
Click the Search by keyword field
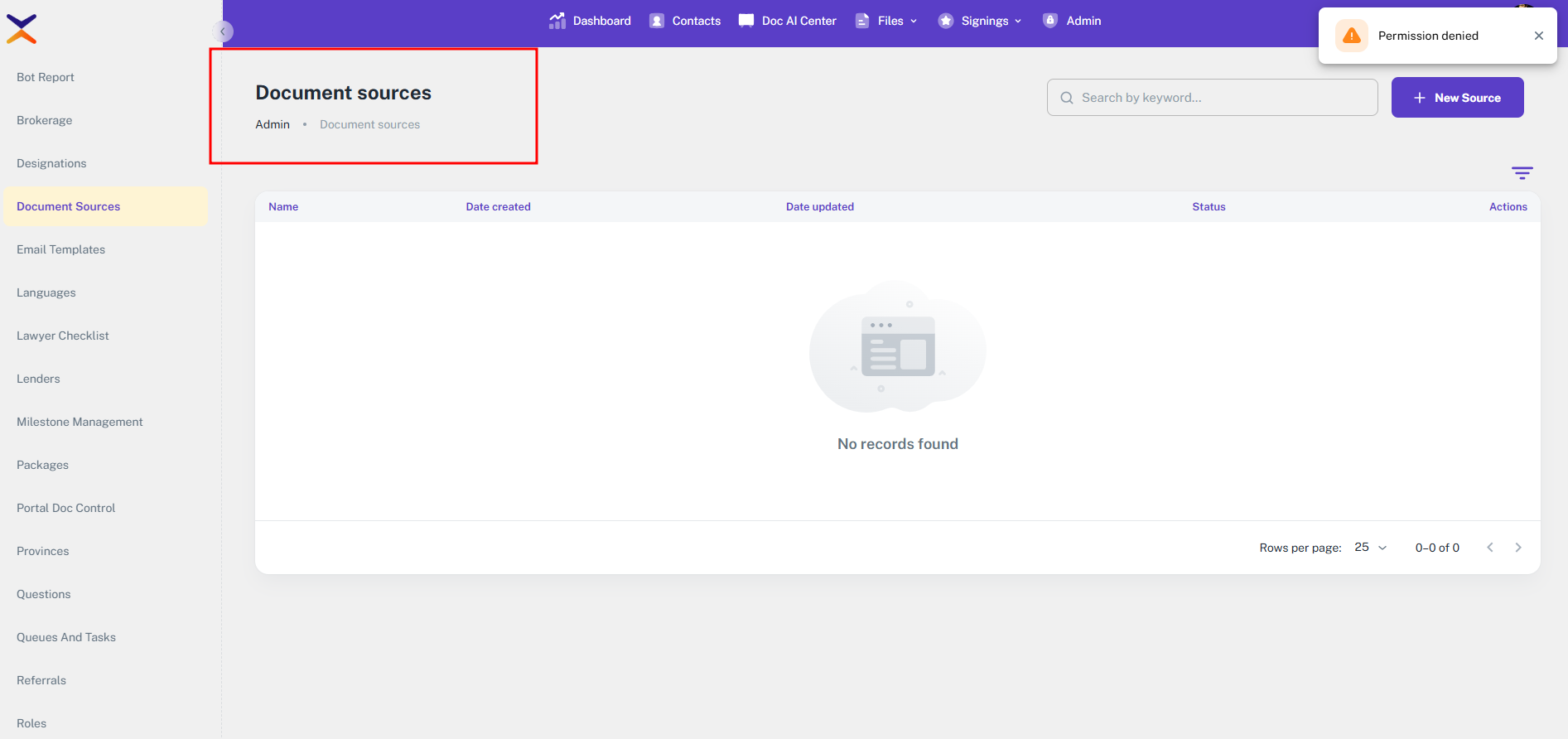[x=1213, y=98]
